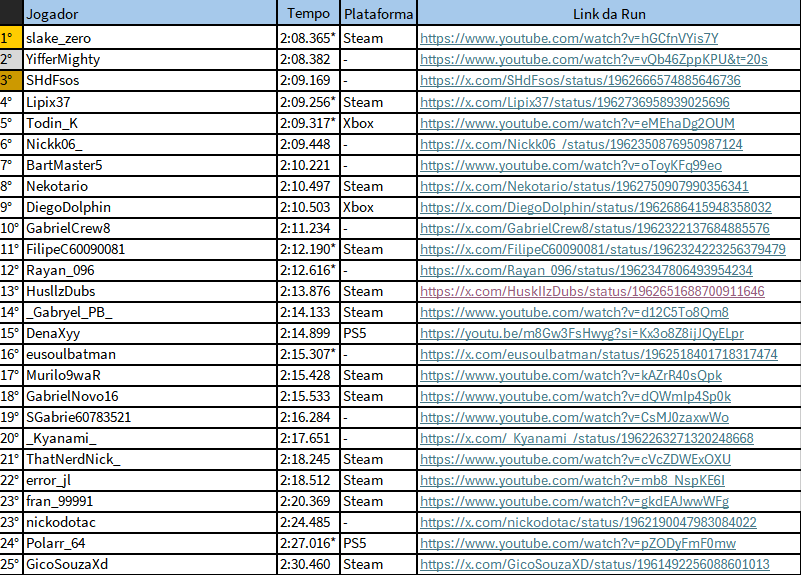Select the Plataforma column header
The width and height of the screenshot is (801, 575).
click(x=379, y=13)
